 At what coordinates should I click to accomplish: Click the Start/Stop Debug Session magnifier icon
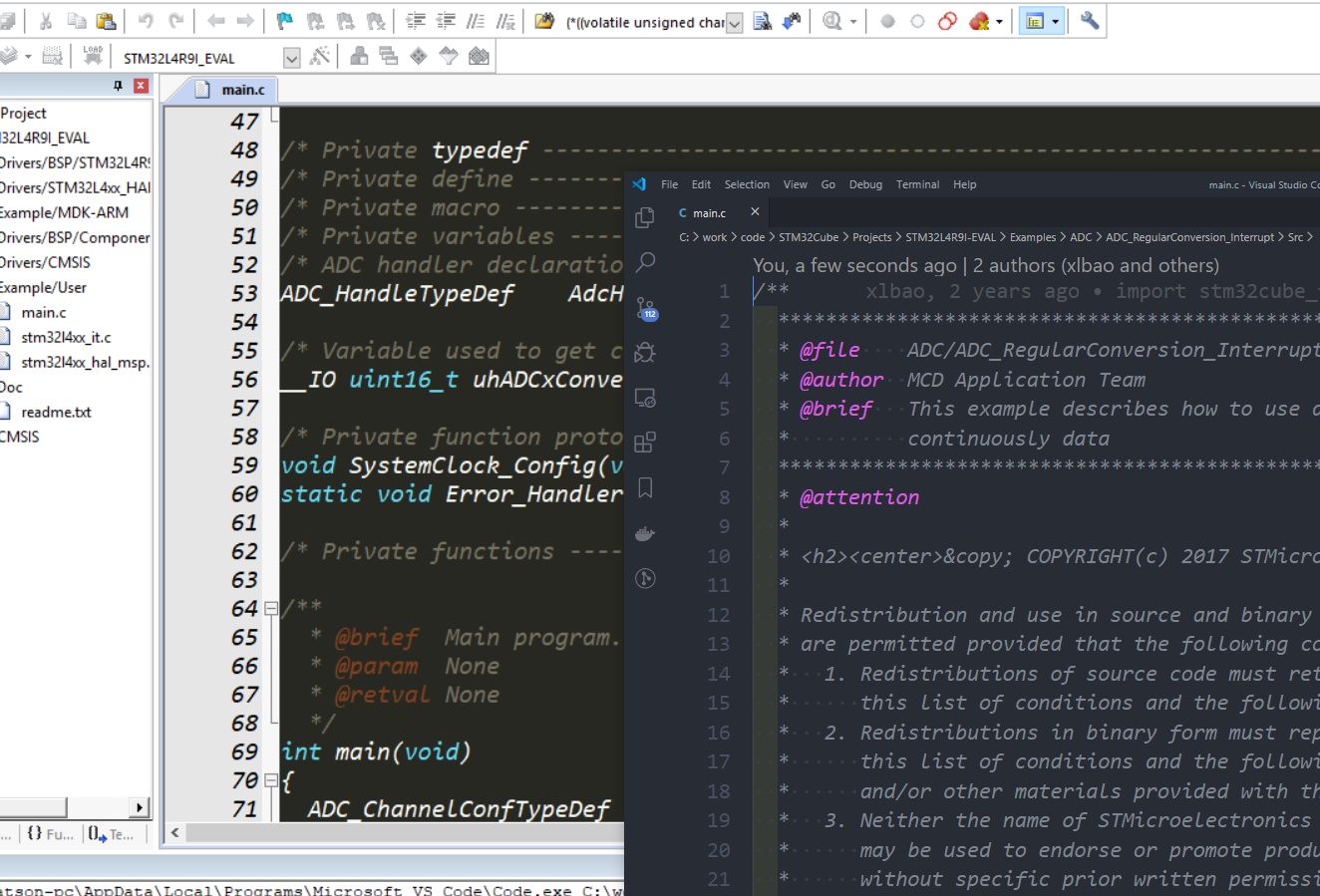click(832, 21)
